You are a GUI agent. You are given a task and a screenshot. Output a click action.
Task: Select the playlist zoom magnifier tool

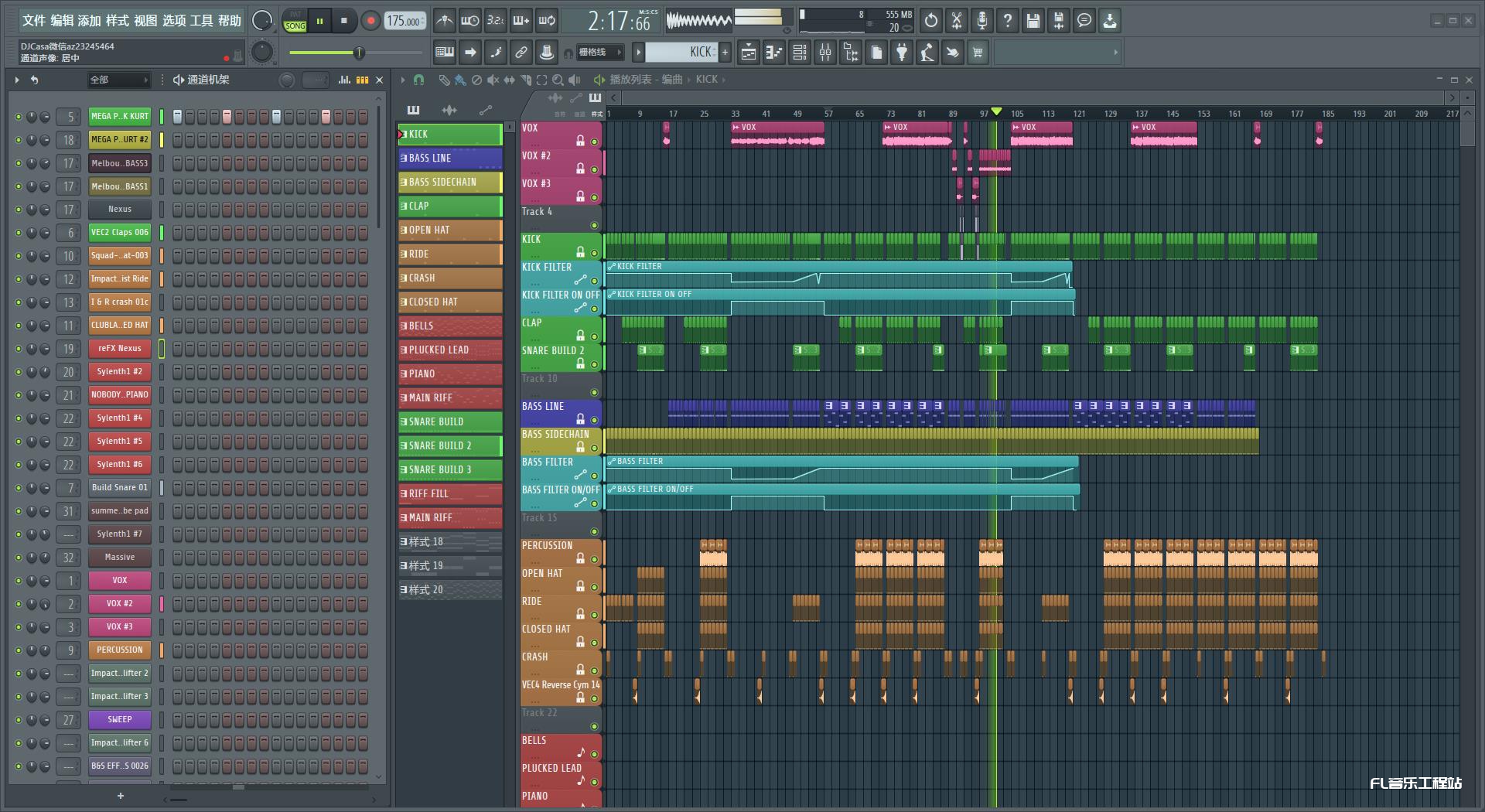click(x=558, y=80)
